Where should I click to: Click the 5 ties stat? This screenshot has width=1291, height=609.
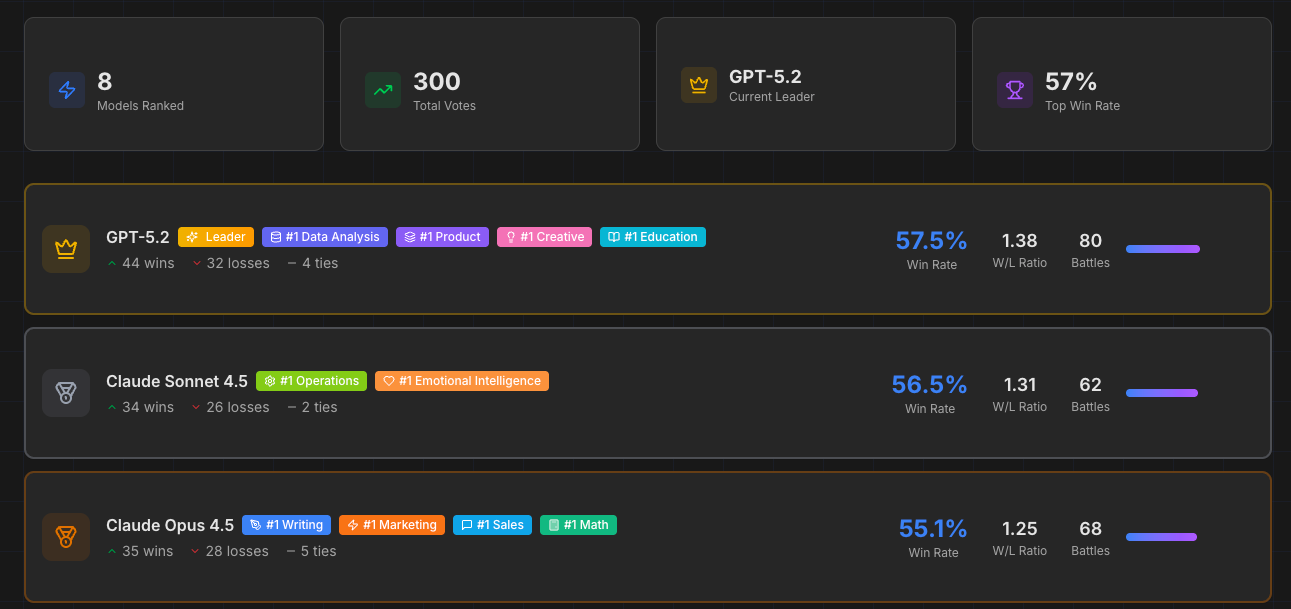[x=311, y=551]
